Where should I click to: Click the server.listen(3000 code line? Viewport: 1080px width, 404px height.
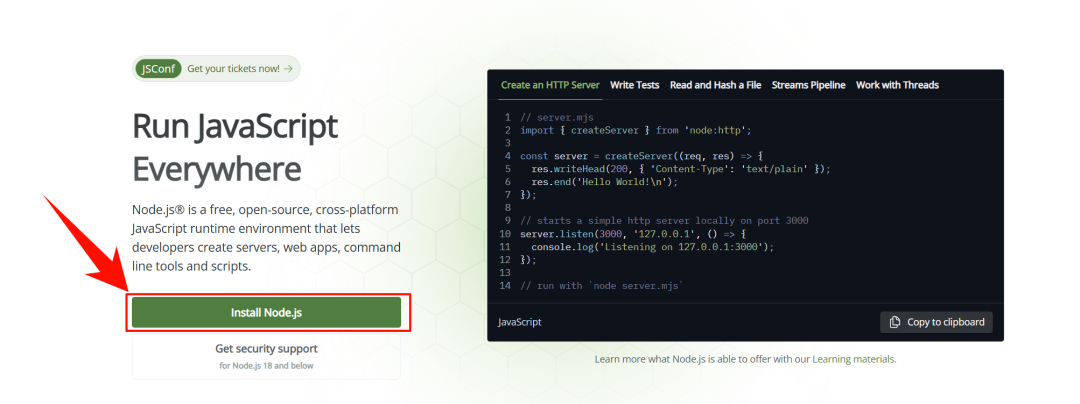tap(632, 234)
